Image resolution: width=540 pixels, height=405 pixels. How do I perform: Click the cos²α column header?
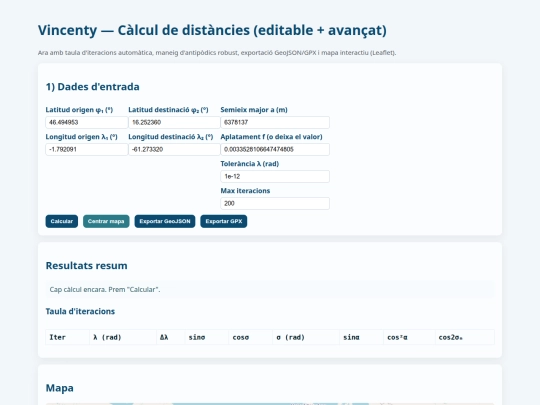(x=409, y=337)
